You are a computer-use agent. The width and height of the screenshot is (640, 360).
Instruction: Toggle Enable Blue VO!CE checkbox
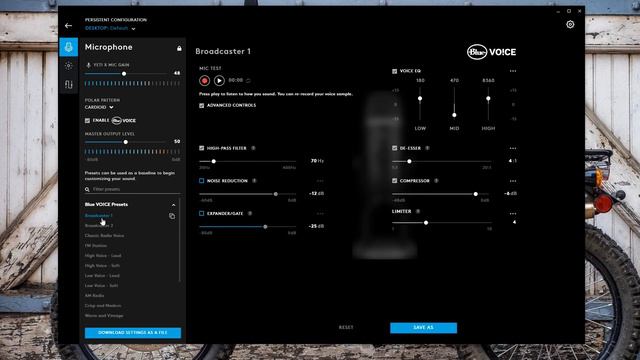coord(87,120)
